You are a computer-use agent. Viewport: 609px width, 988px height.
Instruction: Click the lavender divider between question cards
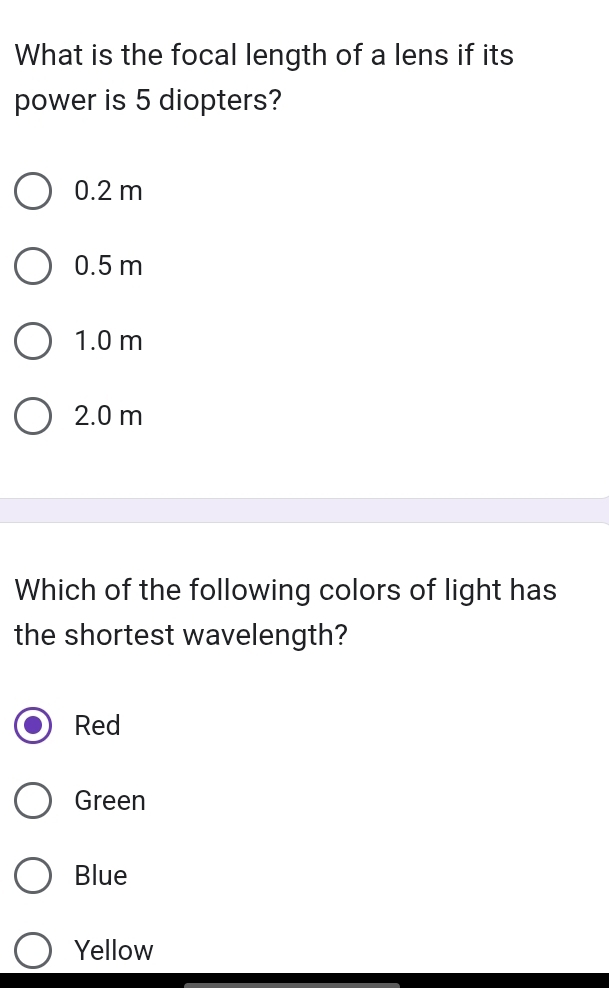tap(304, 510)
